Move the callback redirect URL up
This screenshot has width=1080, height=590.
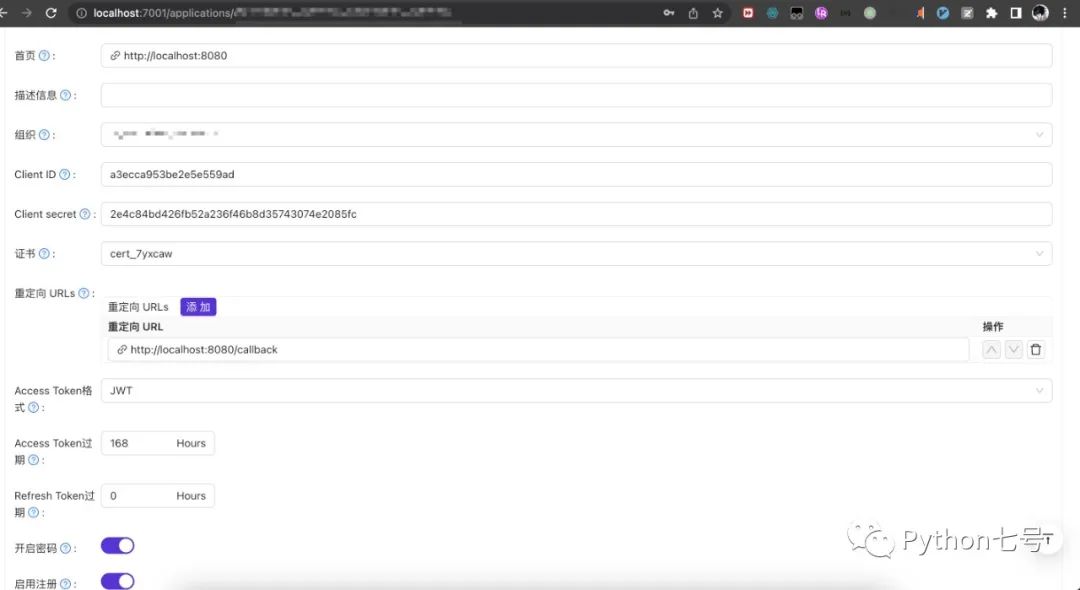[991, 350]
